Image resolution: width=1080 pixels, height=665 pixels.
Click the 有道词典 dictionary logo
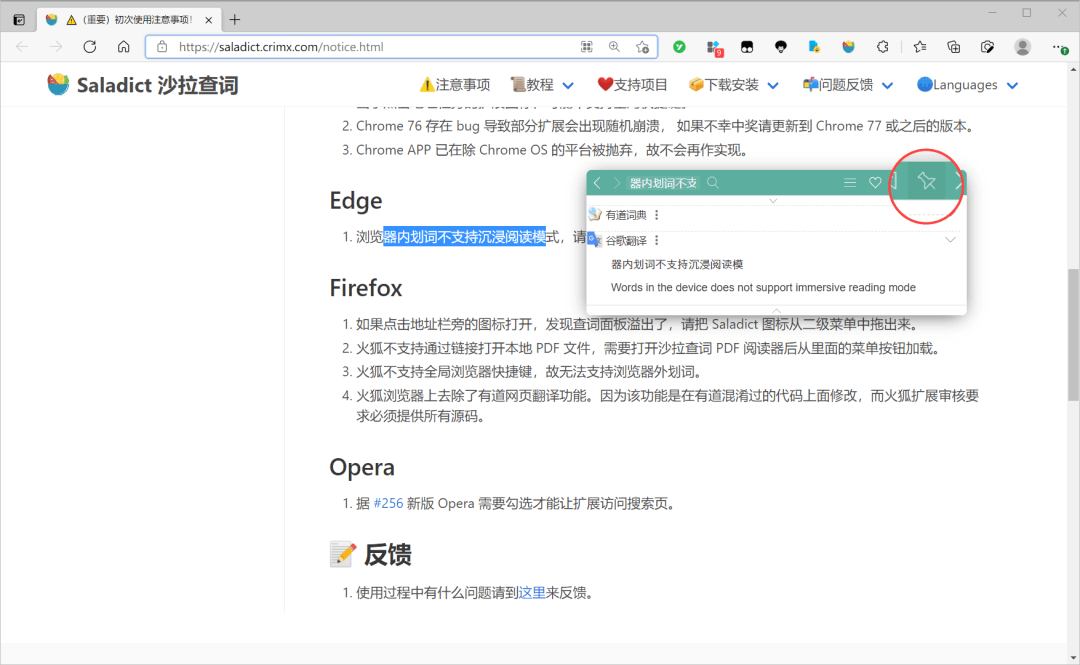click(x=595, y=214)
